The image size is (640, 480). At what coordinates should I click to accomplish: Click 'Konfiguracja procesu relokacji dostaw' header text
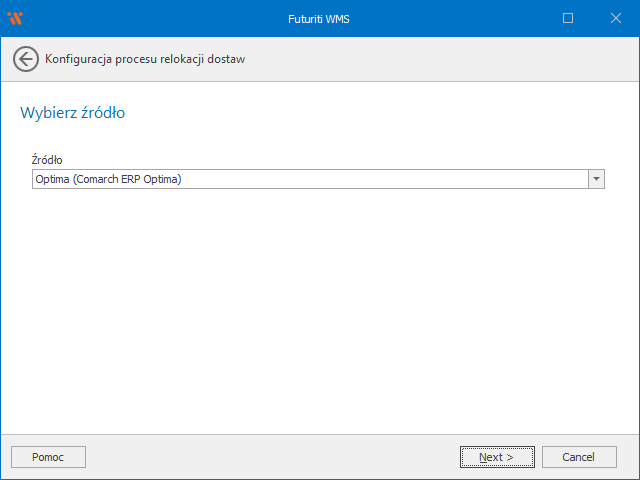pos(145,59)
